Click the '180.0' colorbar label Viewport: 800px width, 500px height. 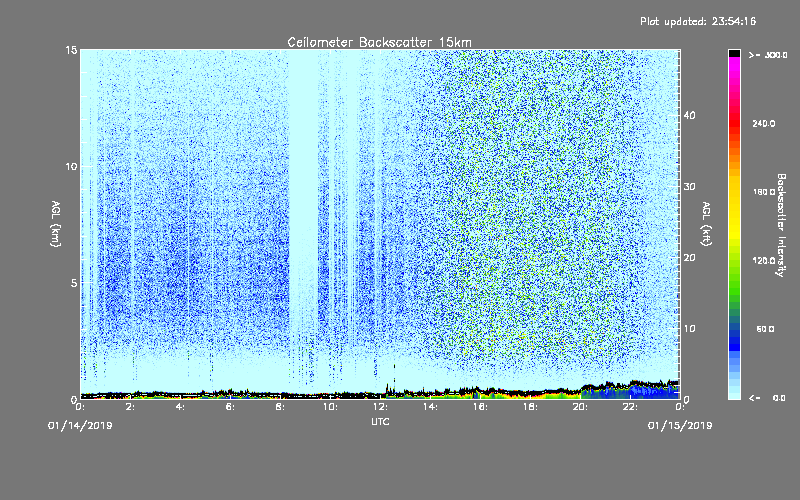click(x=764, y=192)
